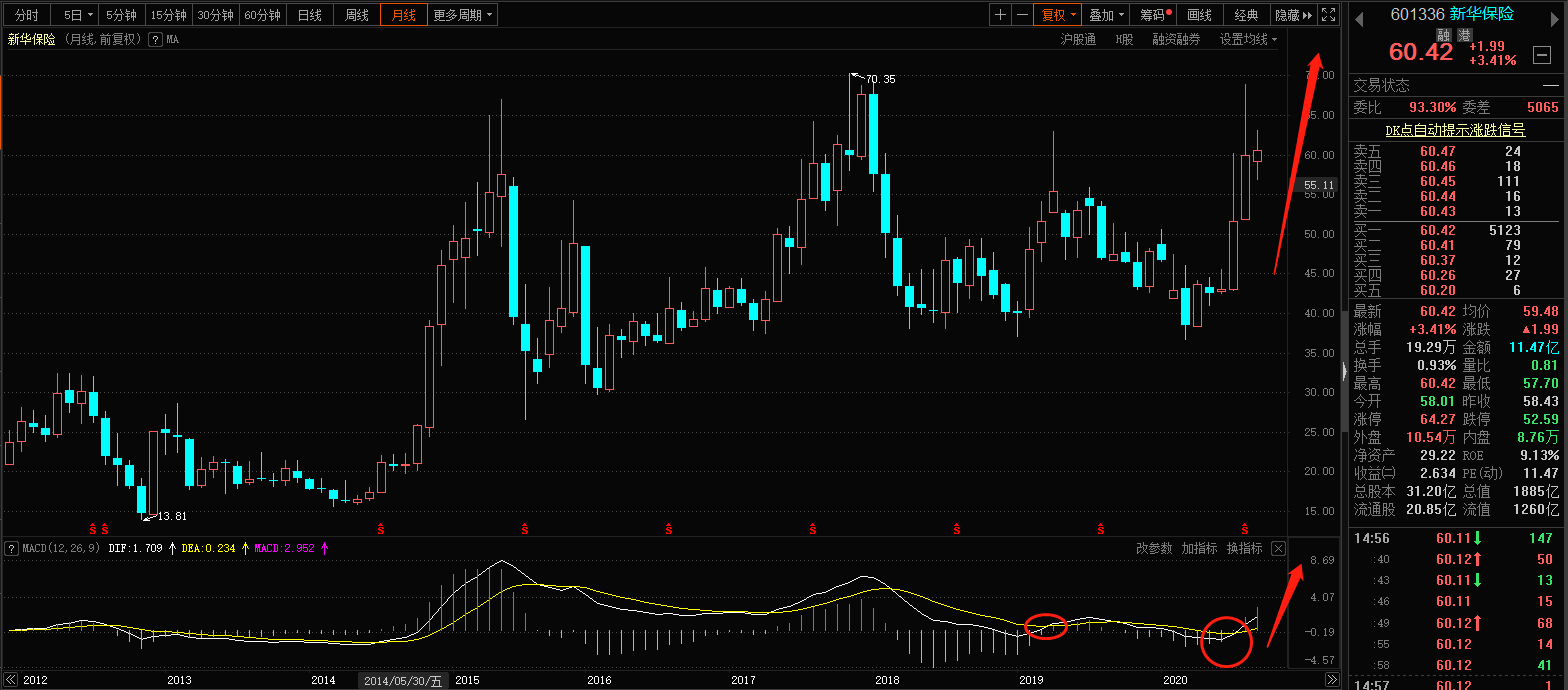Expand the 更多周期 dropdown
The height and width of the screenshot is (690, 1568).
point(463,15)
